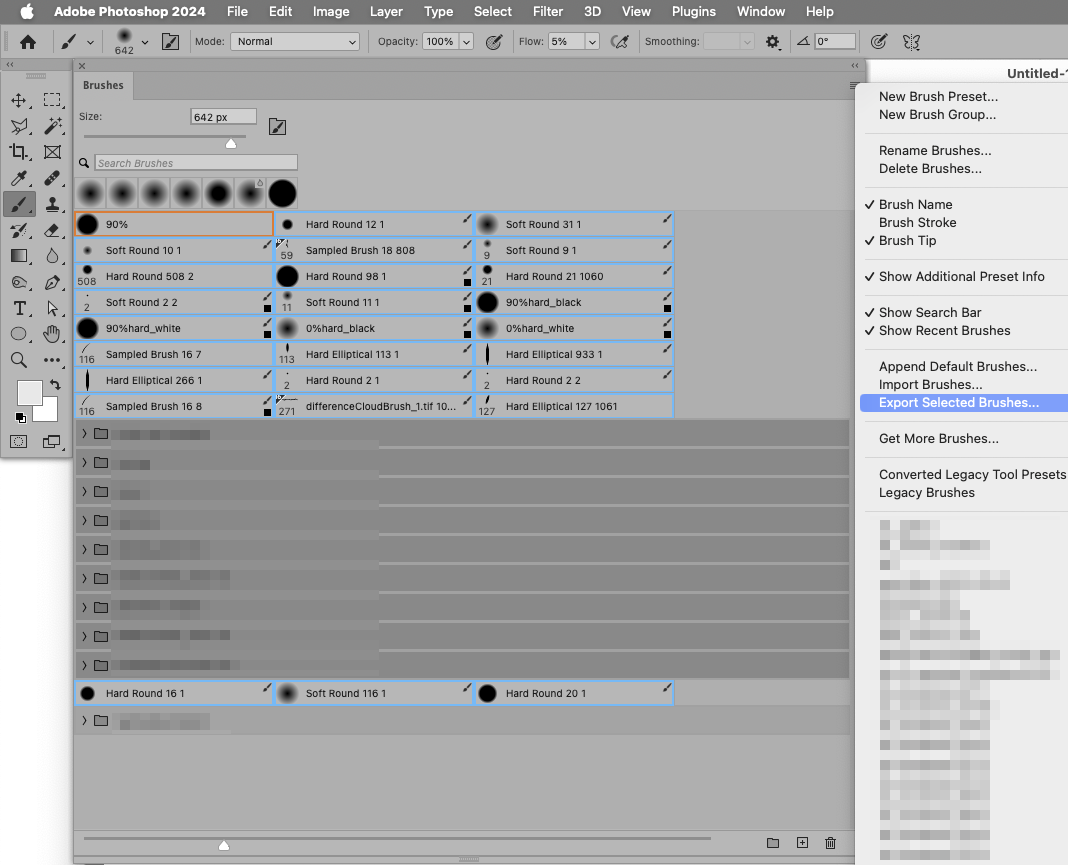Click the trash icon to delete a brush
This screenshot has height=865, width=1068.
(830, 843)
